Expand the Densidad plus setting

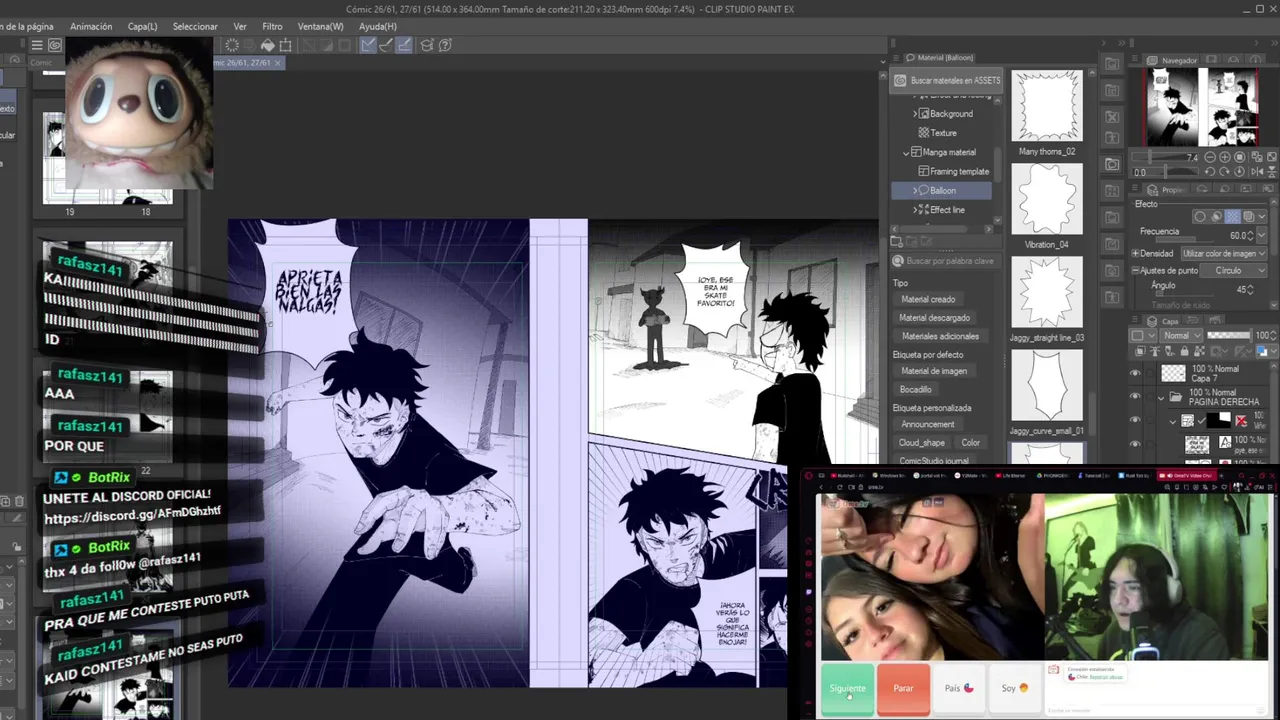[x=1135, y=253]
